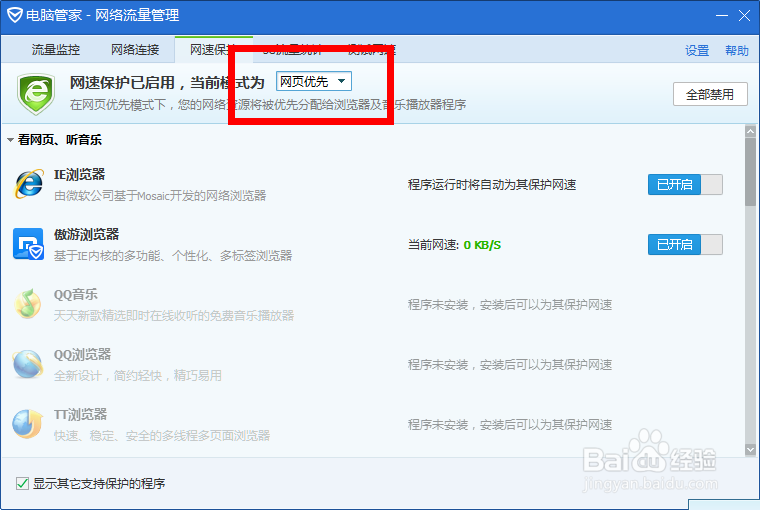Collapse the 看网页、听音乐 section
Screen dimensions: 760x510
(x=10, y=140)
